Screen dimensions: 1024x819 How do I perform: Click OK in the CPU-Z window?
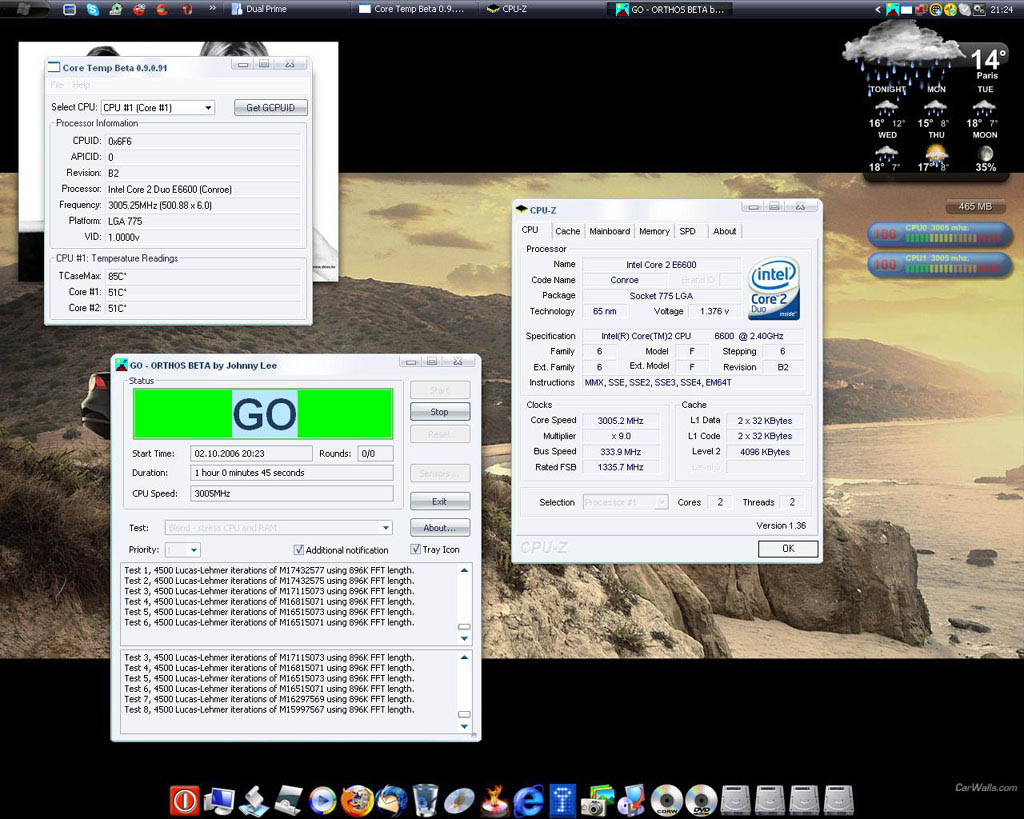click(x=788, y=549)
